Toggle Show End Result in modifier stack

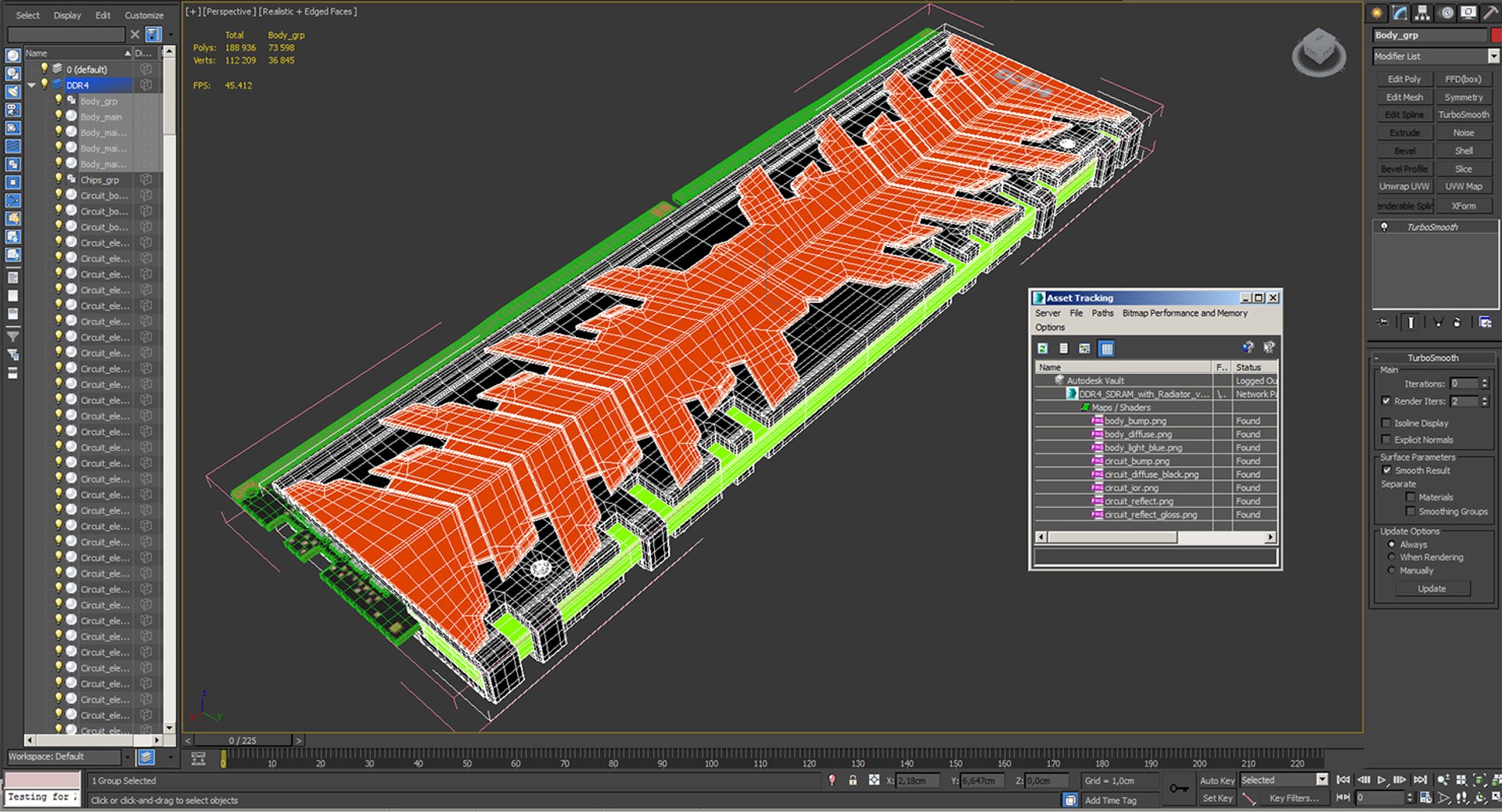1410,322
